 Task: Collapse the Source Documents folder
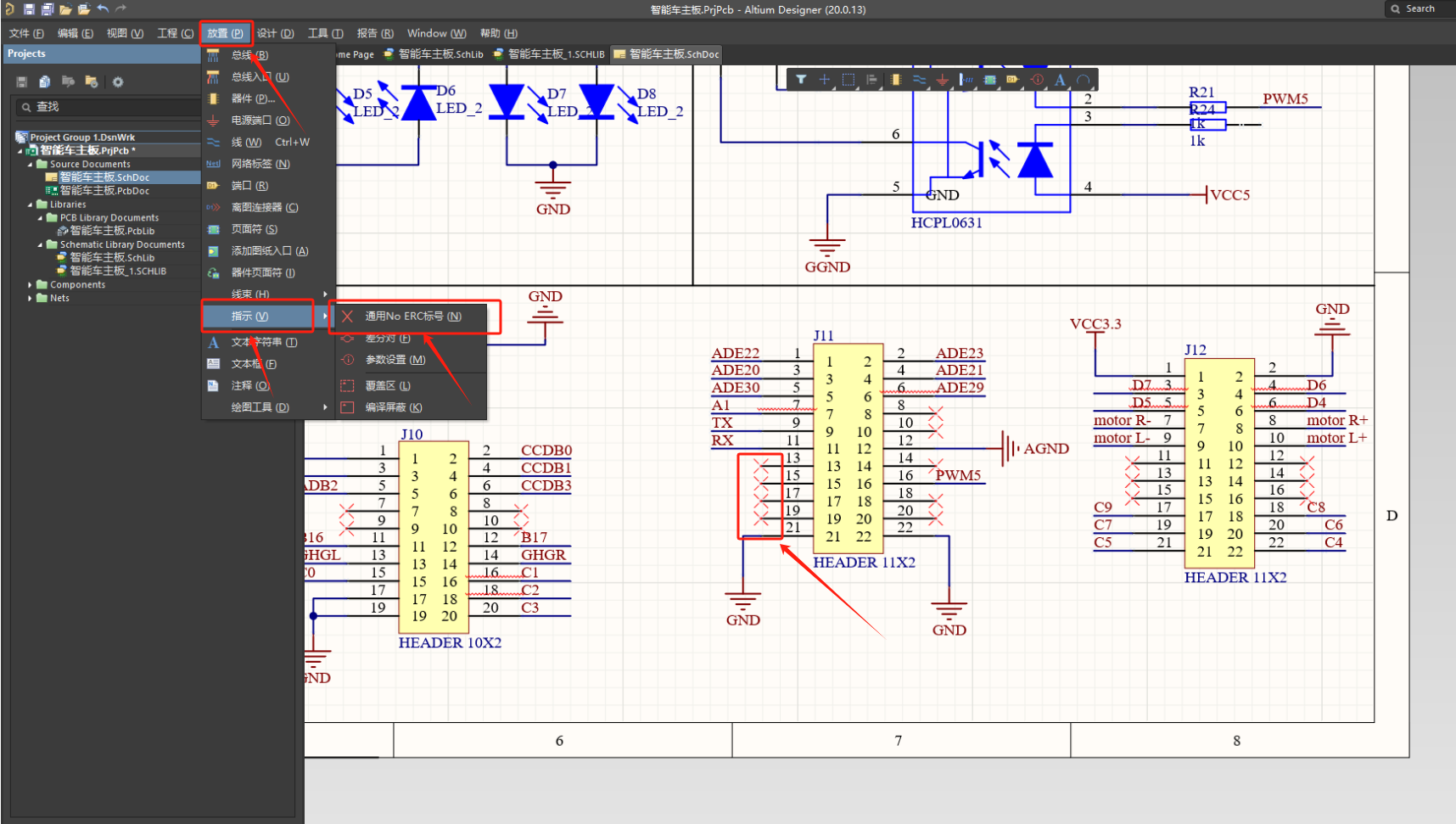30,164
